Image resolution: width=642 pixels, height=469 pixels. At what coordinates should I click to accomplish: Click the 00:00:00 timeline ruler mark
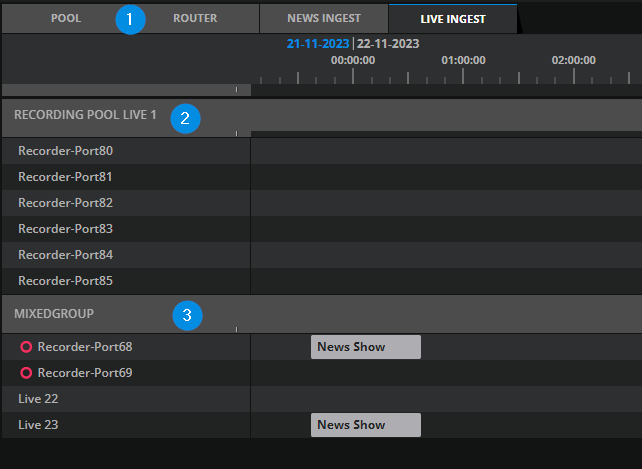pyautogui.click(x=352, y=60)
